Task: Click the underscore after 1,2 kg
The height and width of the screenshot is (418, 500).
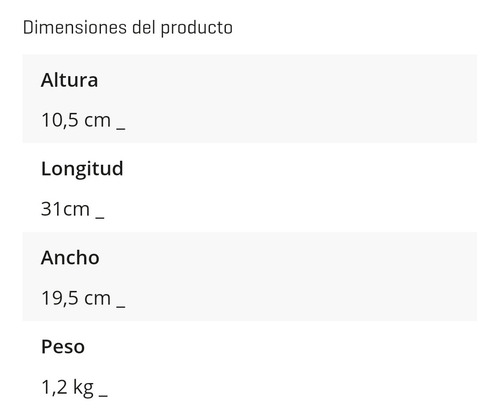Action: click(103, 395)
